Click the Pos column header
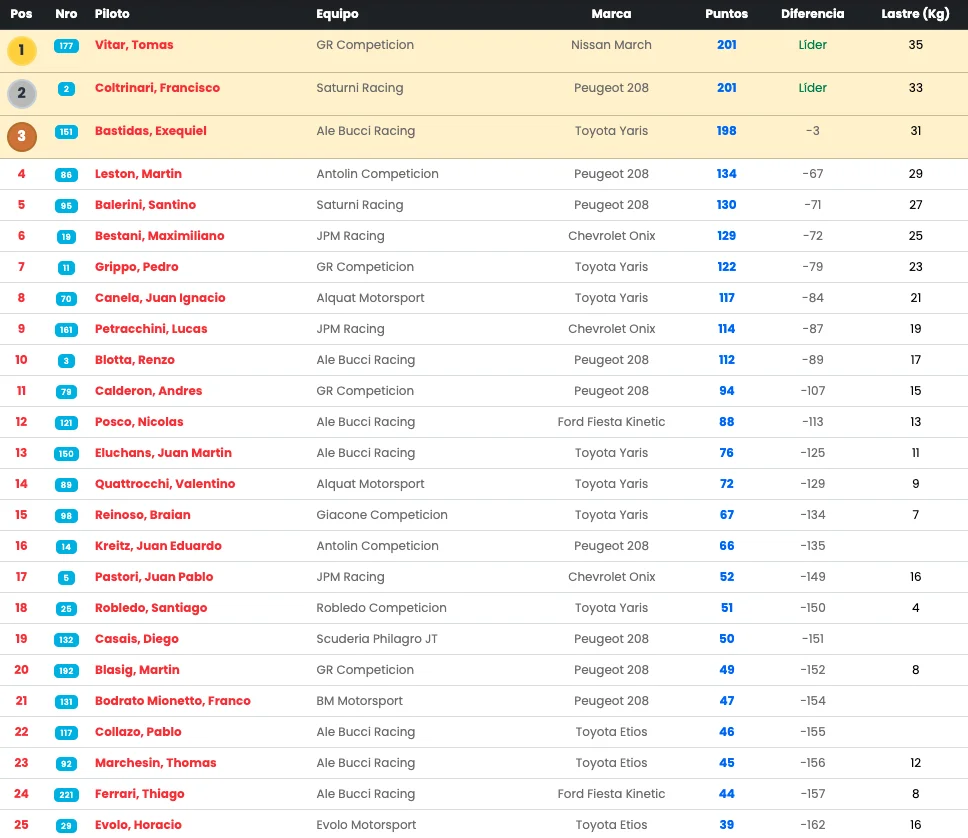 click(21, 14)
